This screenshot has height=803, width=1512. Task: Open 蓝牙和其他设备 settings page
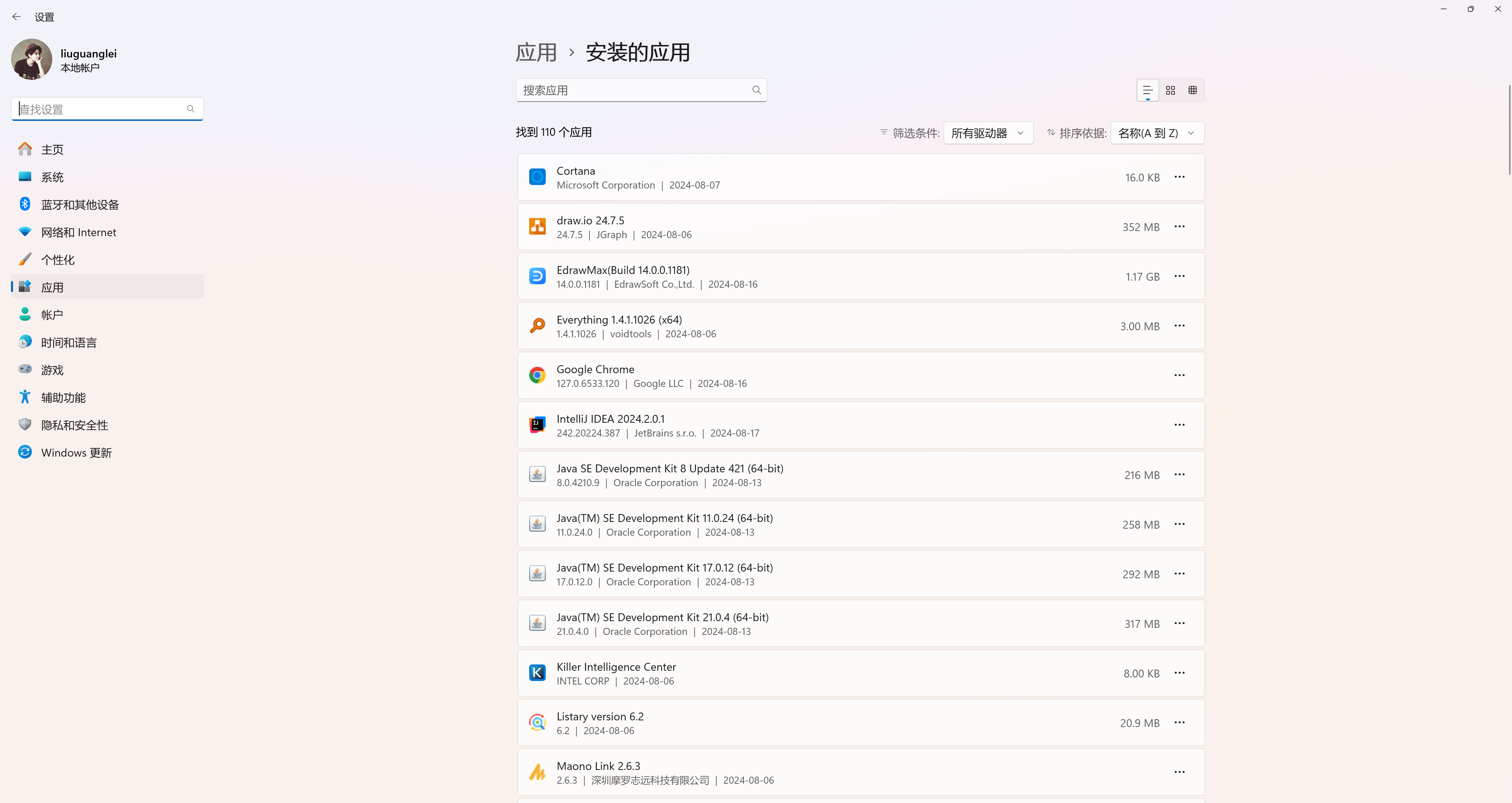click(x=80, y=205)
